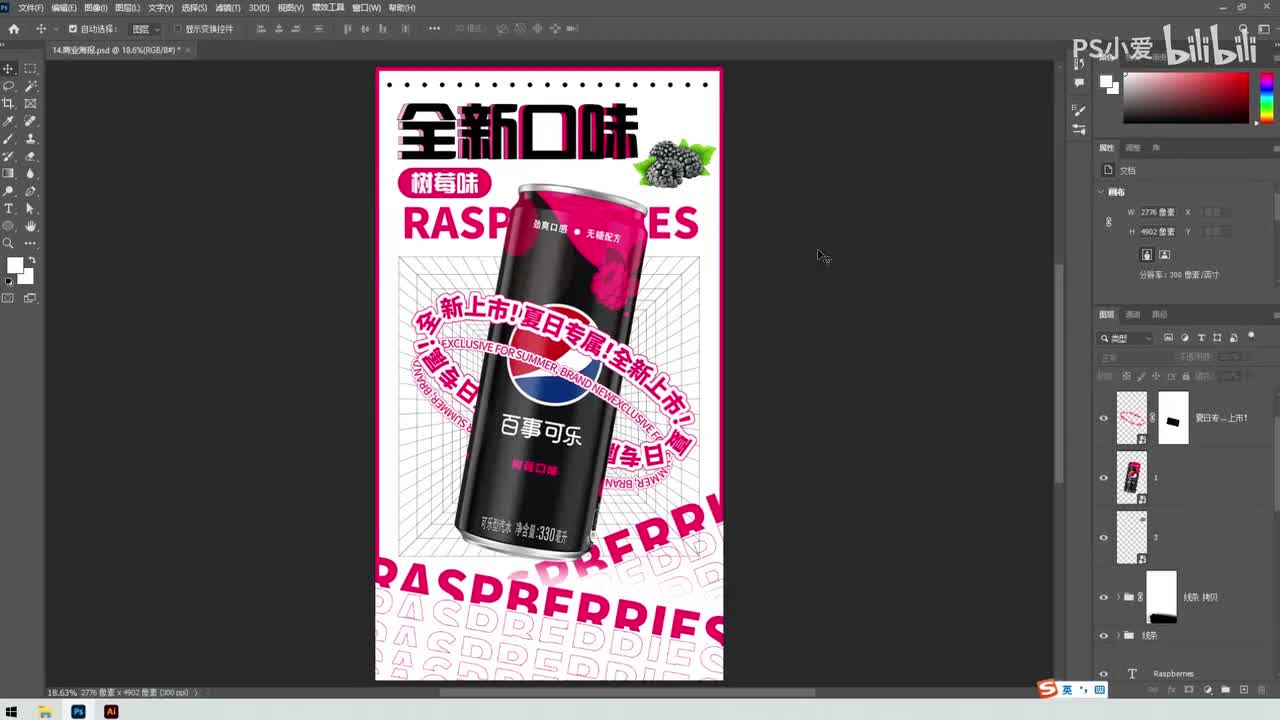Select the Dodge tool

click(9, 191)
